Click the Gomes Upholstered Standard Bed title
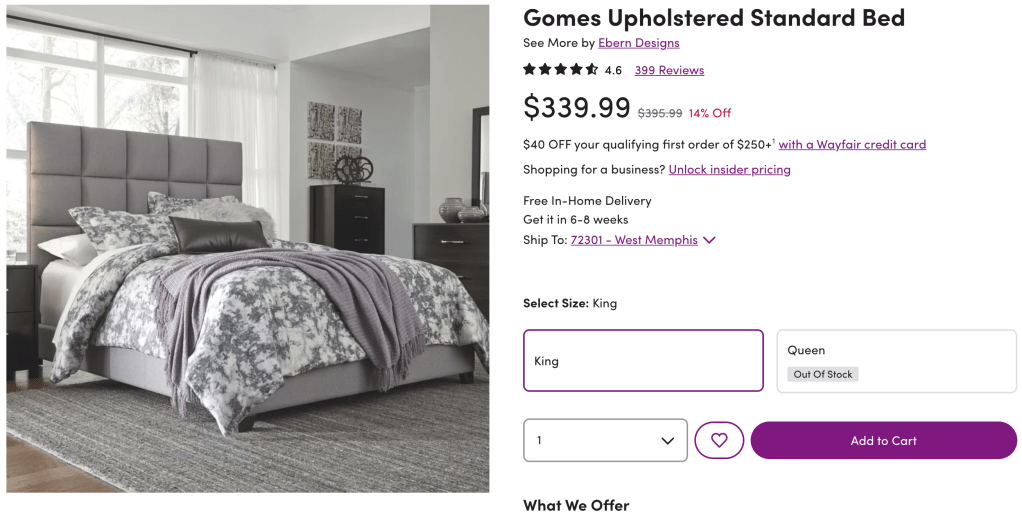Screen dimensions: 1022x513 (714, 18)
